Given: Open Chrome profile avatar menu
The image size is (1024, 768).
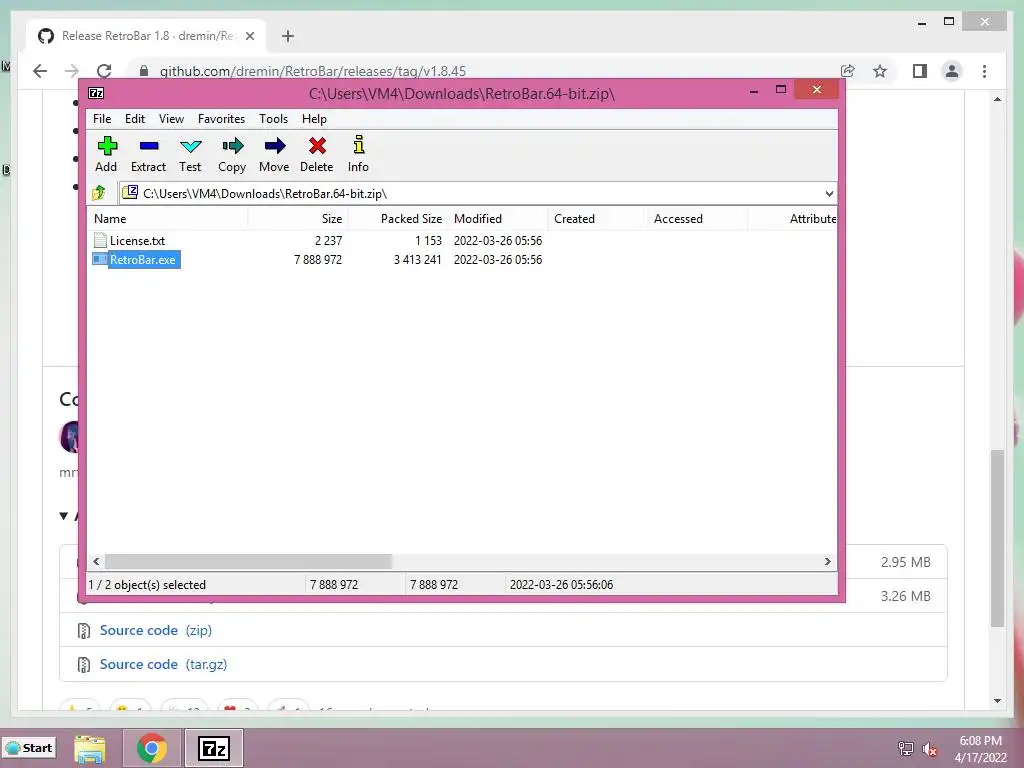Looking at the screenshot, I should tap(952, 71).
